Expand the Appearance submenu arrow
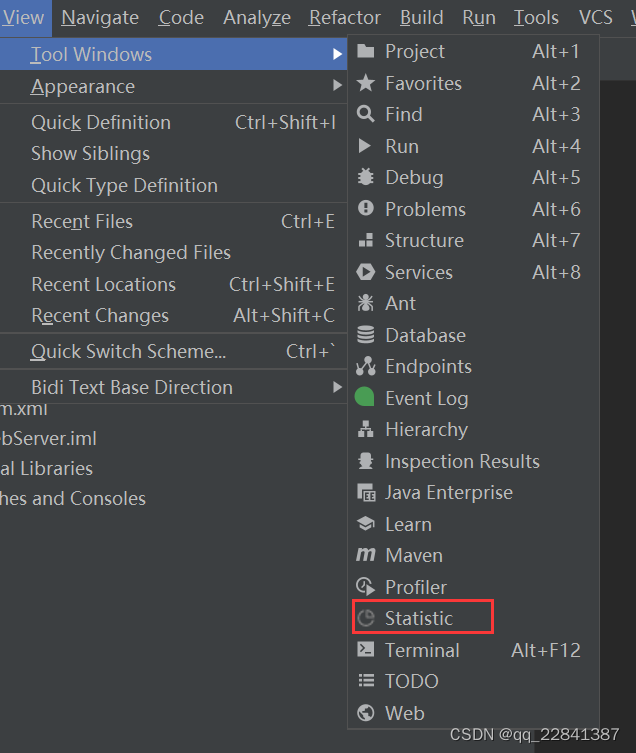Image resolution: width=636 pixels, height=753 pixels. (x=338, y=85)
